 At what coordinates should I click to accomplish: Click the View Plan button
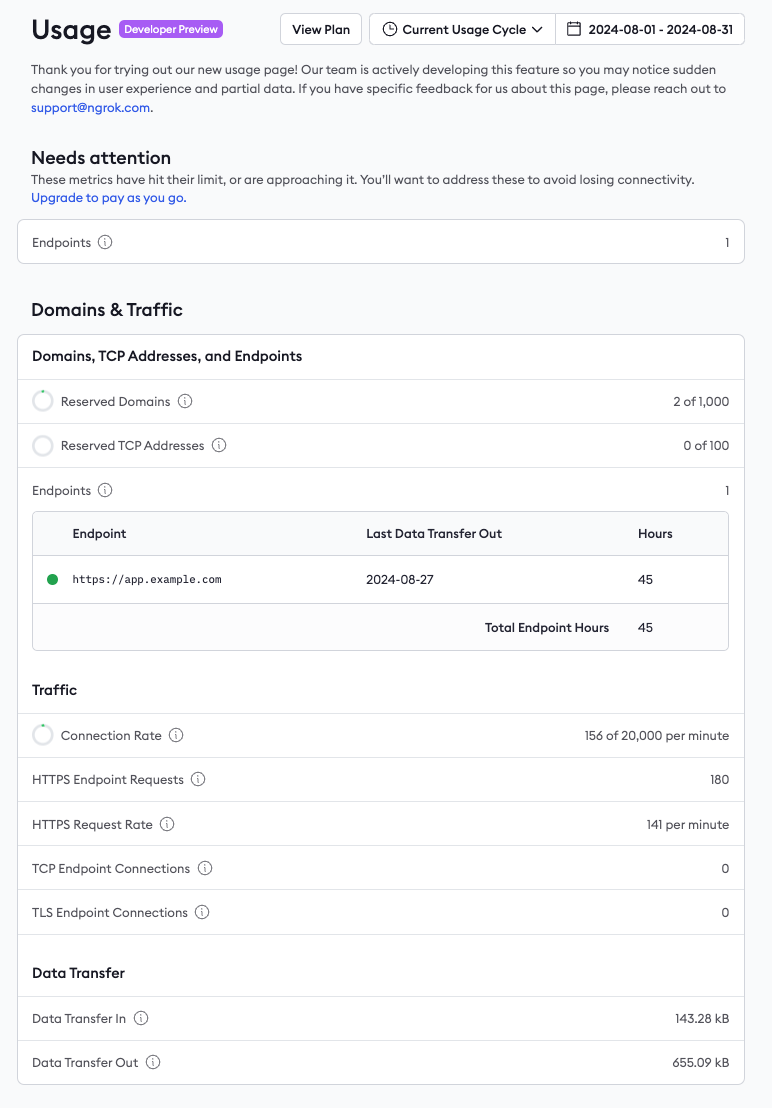coord(321,29)
